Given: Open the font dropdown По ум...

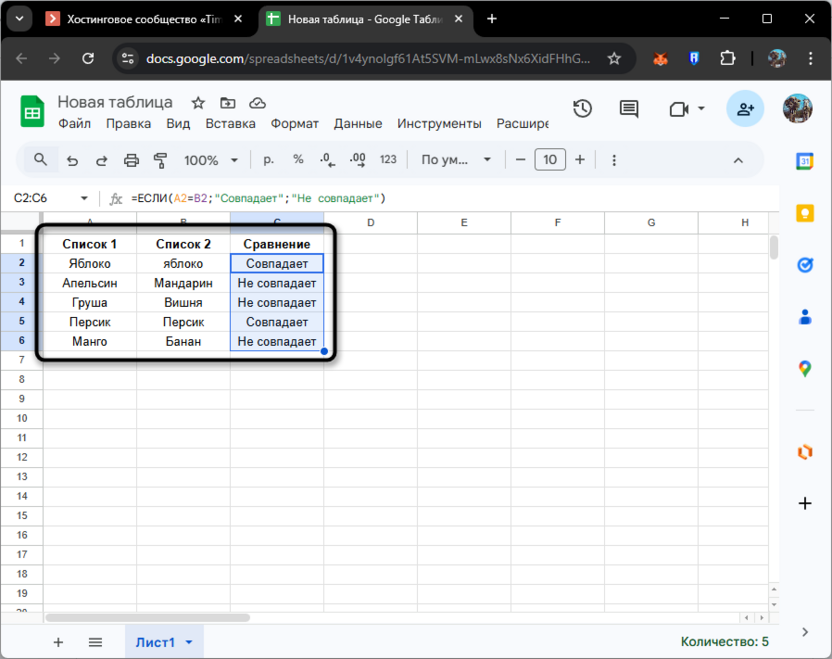Looking at the screenshot, I should pyautogui.click(x=457, y=160).
